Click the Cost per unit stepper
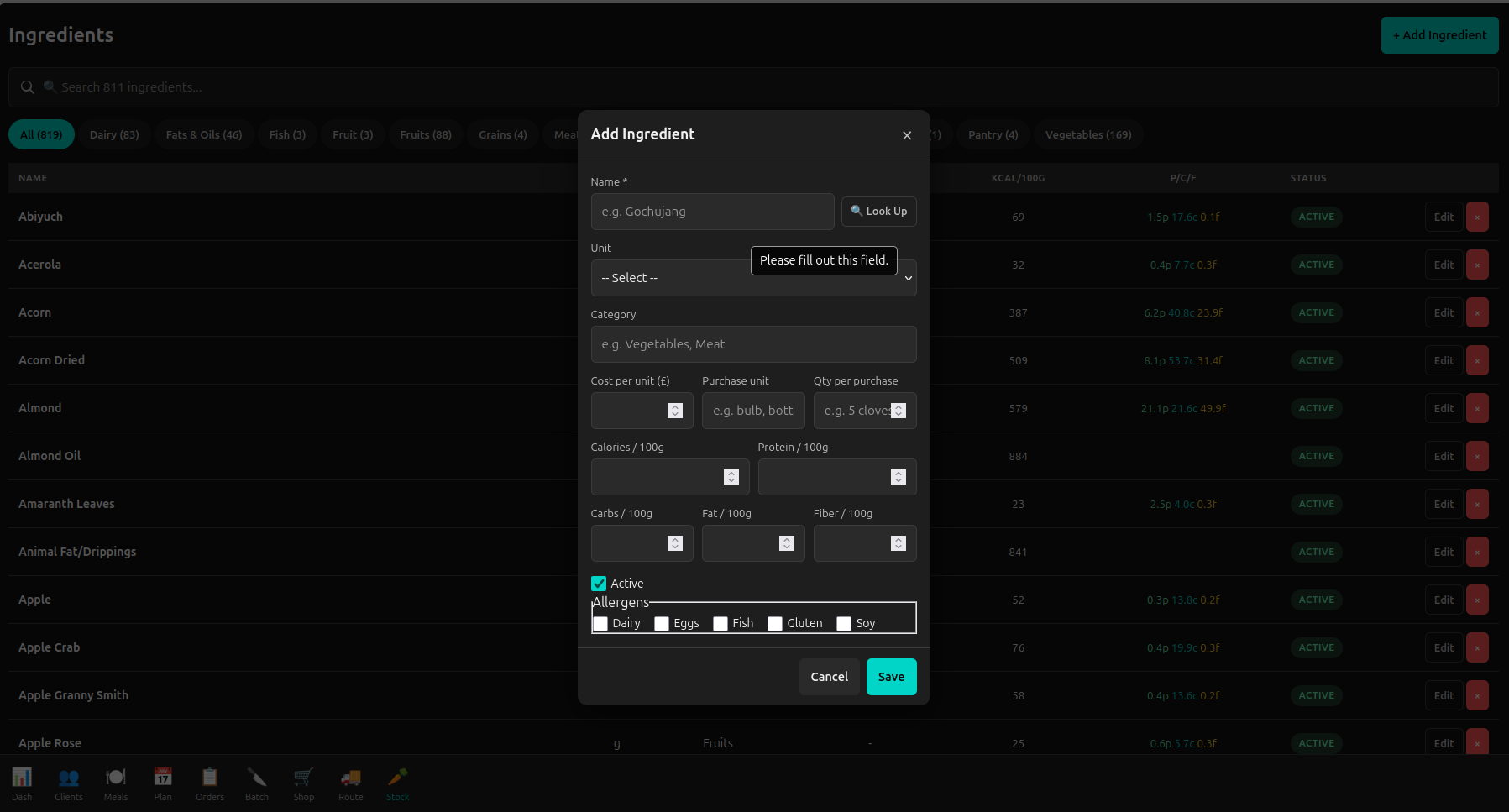Screen dimensions: 1509x812 coord(675,411)
